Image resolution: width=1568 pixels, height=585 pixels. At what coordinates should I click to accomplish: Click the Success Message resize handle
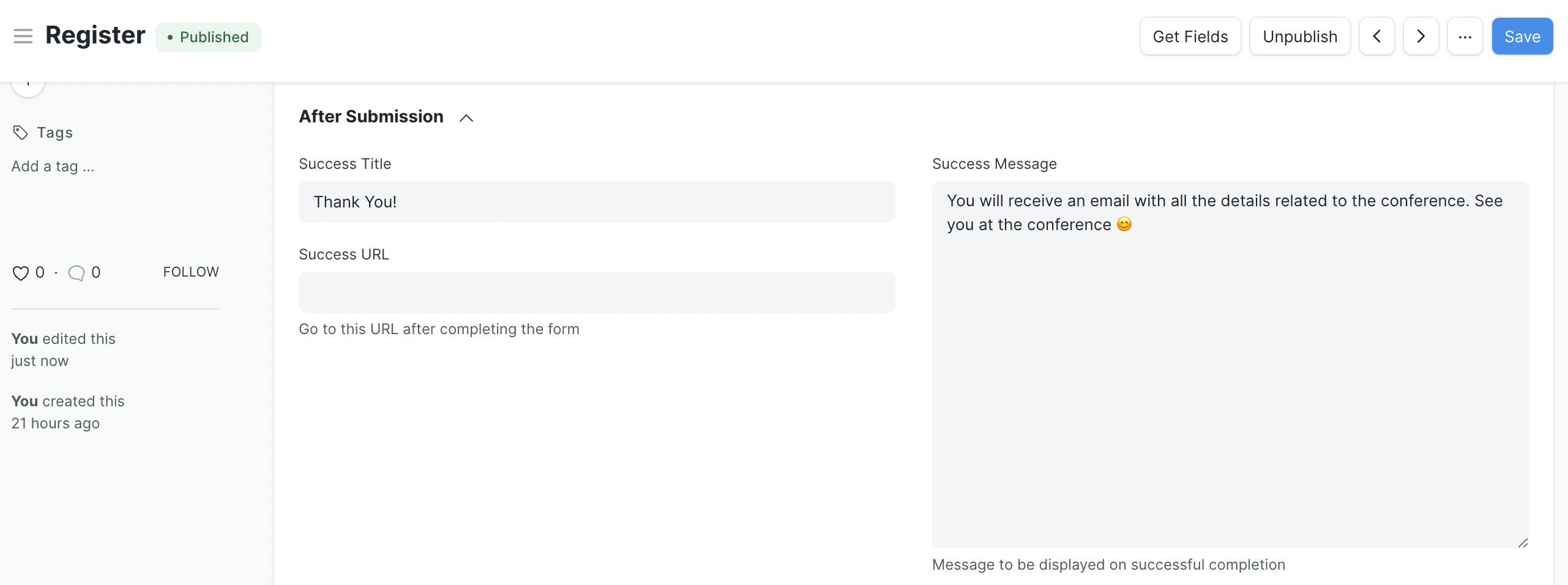pos(1523,543)
